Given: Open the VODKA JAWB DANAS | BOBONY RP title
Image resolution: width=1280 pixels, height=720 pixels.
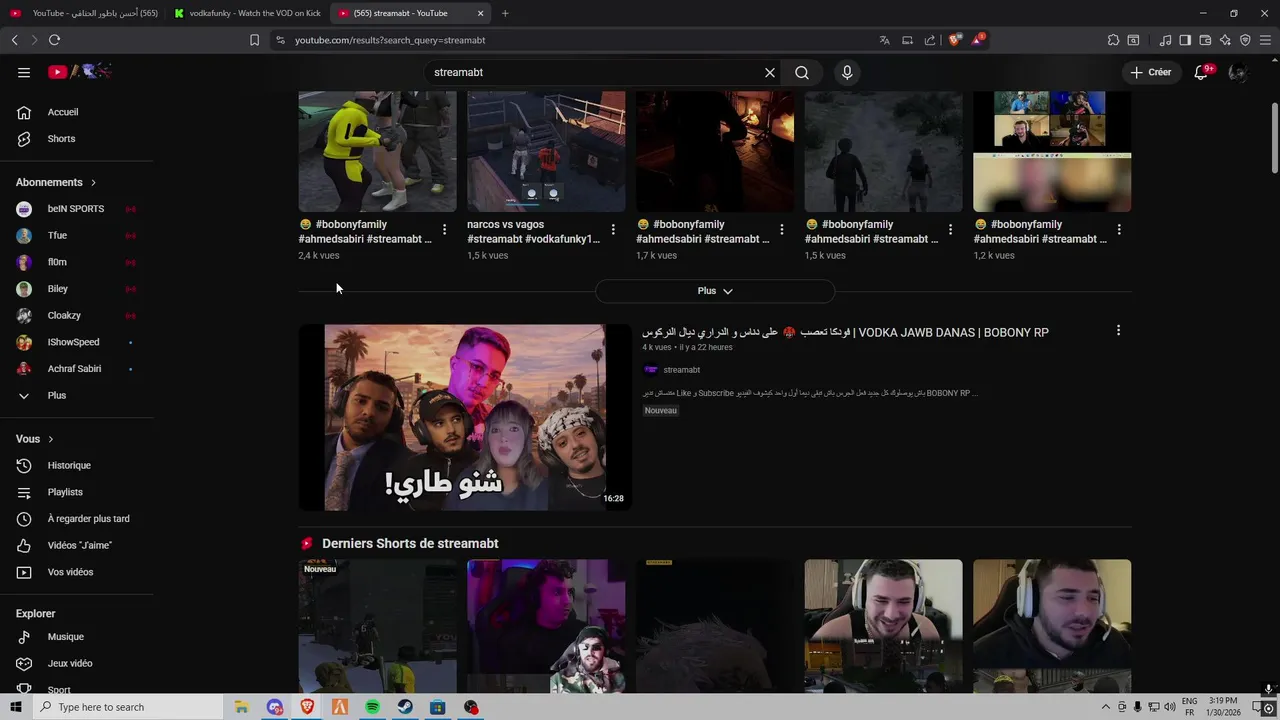Looking at the screenshot, I should (x=845, y=332).
